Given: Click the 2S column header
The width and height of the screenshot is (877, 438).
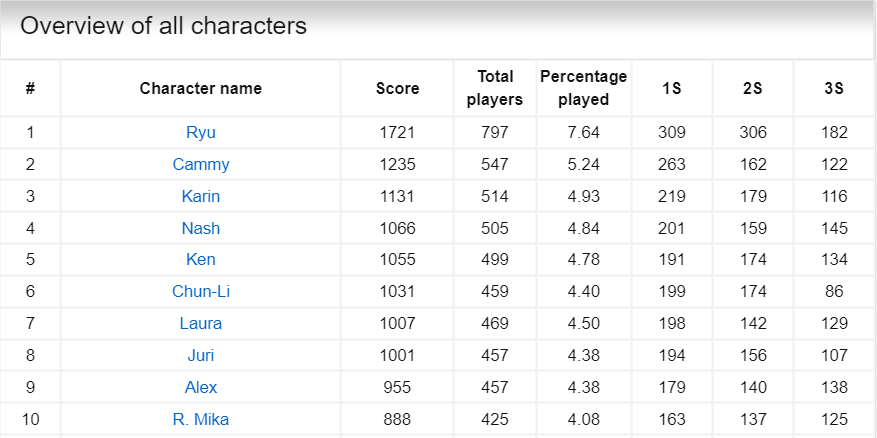Looking at the screenshot, I should pos(753,88).
